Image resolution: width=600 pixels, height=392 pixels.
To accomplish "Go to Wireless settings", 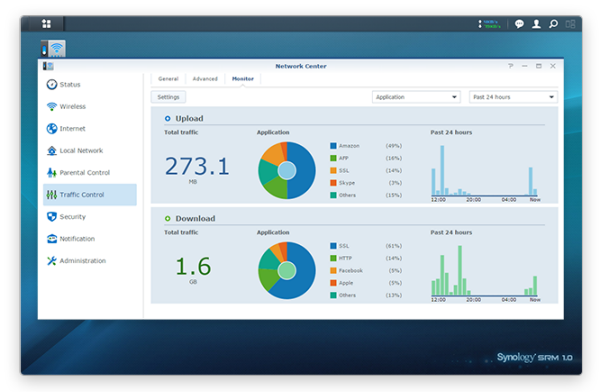I will click(x=90, y=106).
